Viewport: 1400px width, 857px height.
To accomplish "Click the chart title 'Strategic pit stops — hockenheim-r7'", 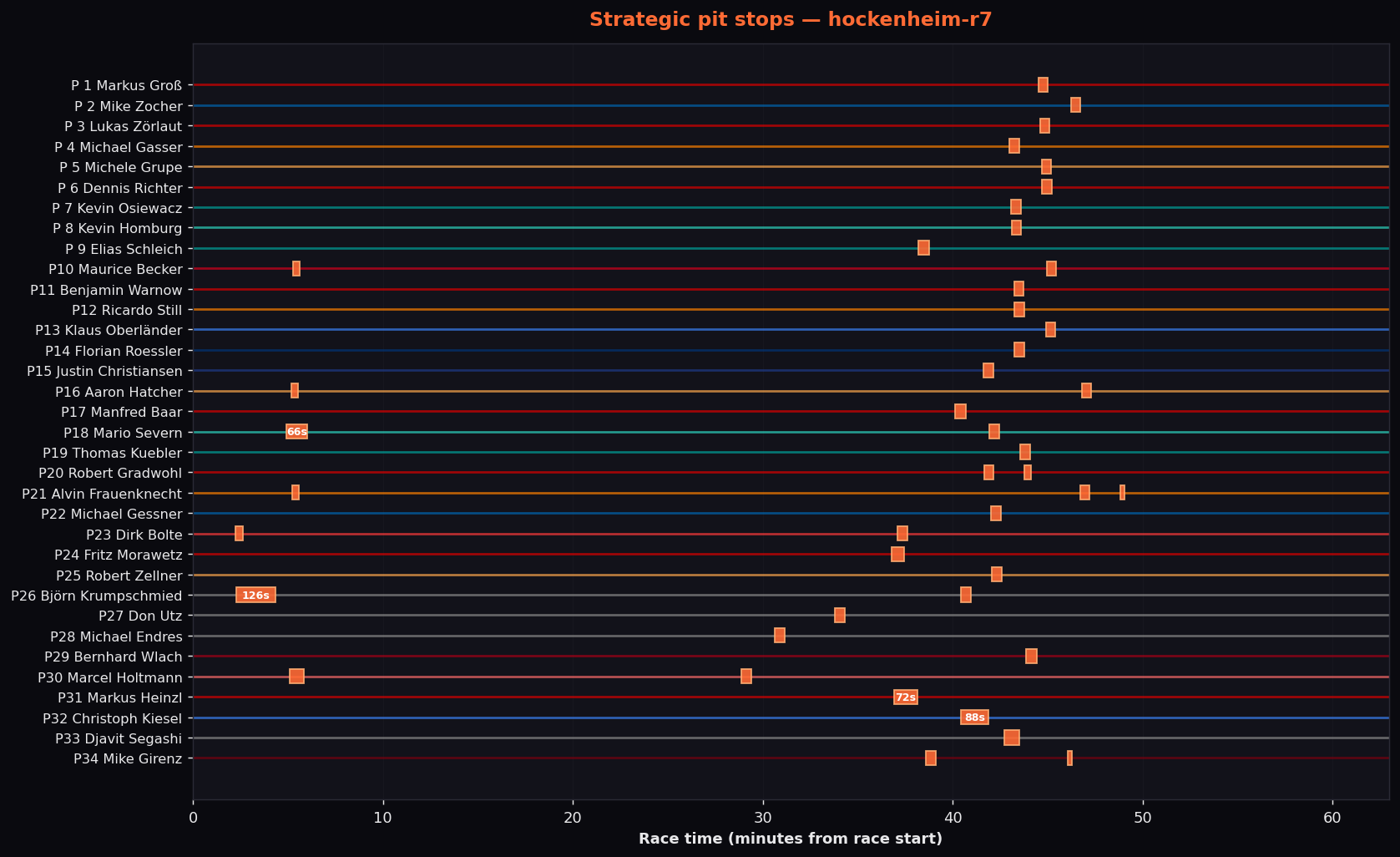I will click(x=791, y=20).
